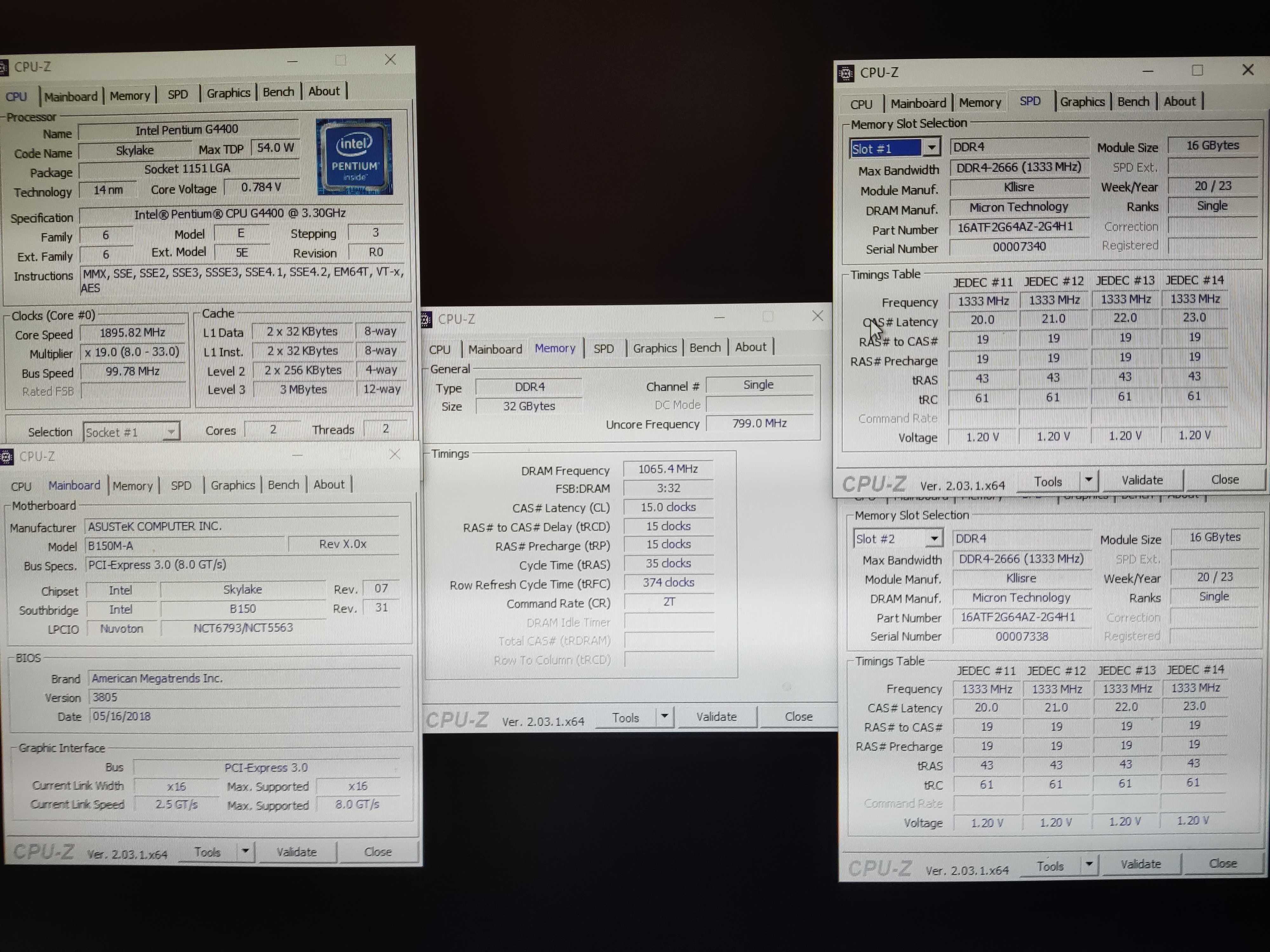Click the CPU-Z icon in the Memory window title bar
The width and height of the screenshot is (1270, 952).
(426, 320)
